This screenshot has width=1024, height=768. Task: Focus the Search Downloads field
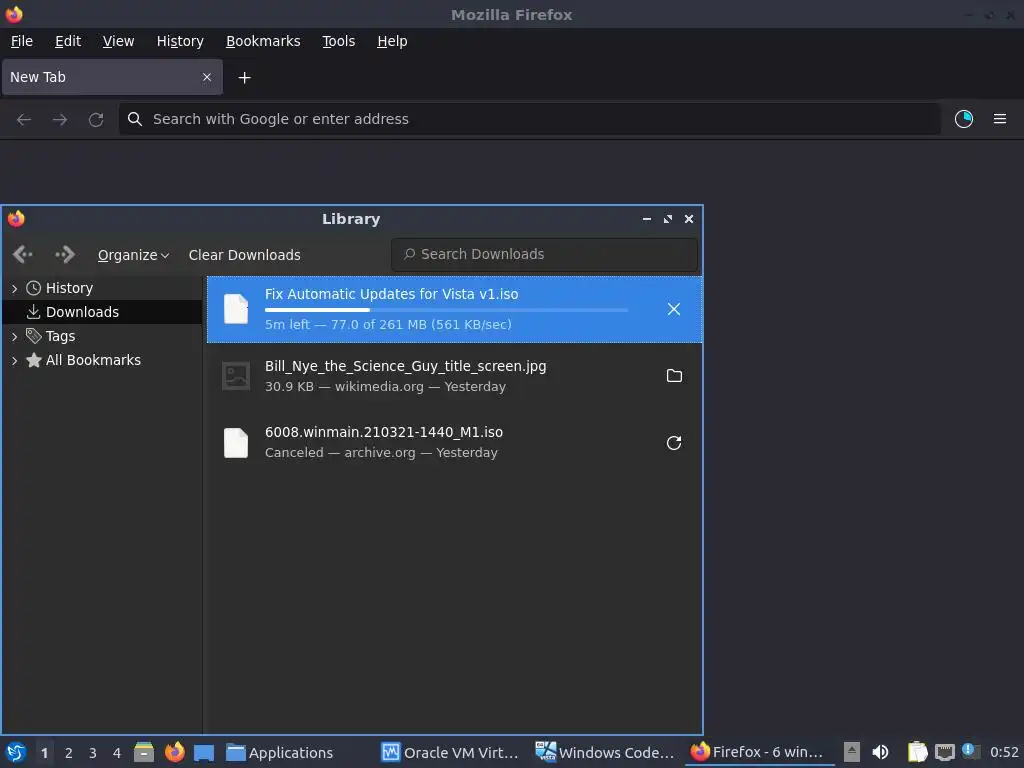click(544, 254)
